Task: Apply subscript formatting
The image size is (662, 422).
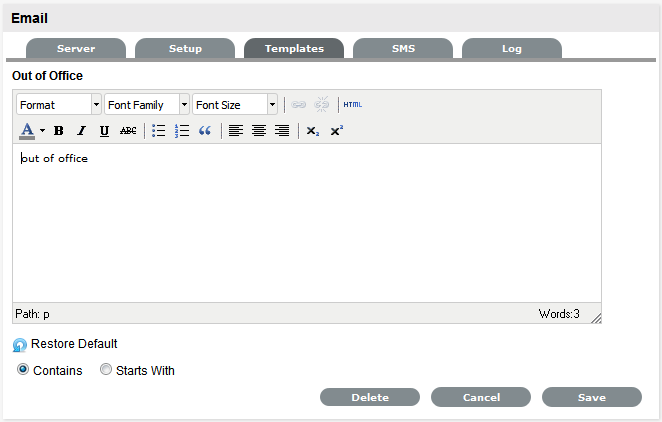Action: click(313, 131)
